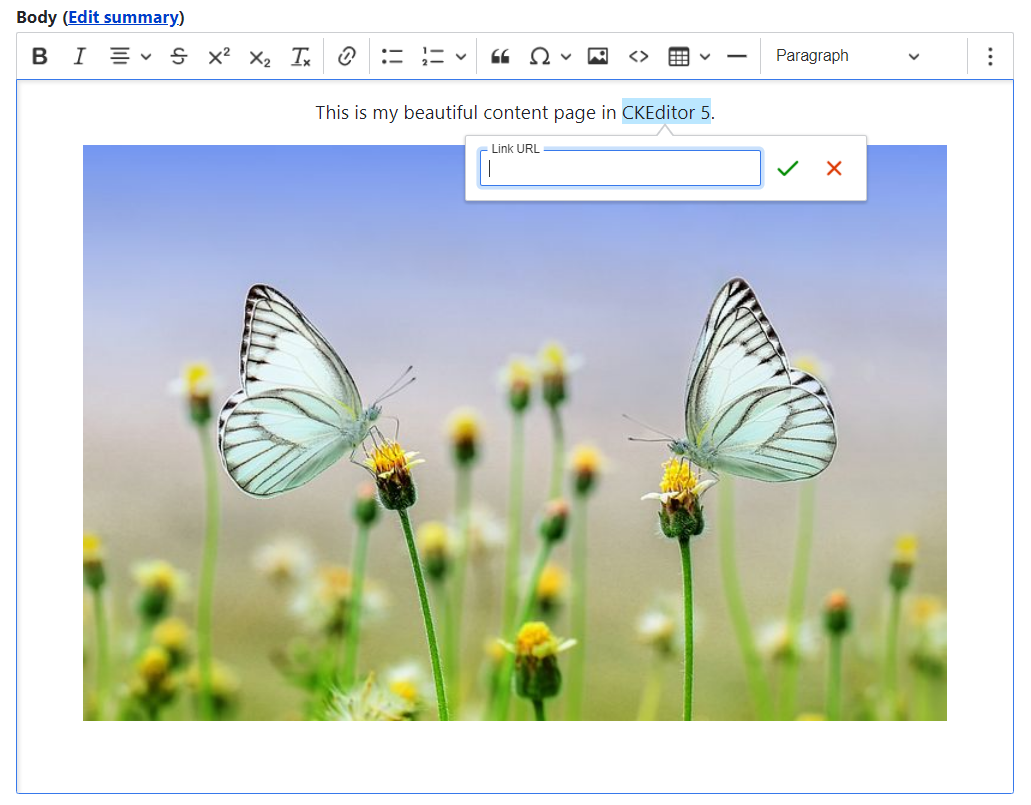Expand the table insertion dropdown
1031x805 pixels.
pos(703,57)
